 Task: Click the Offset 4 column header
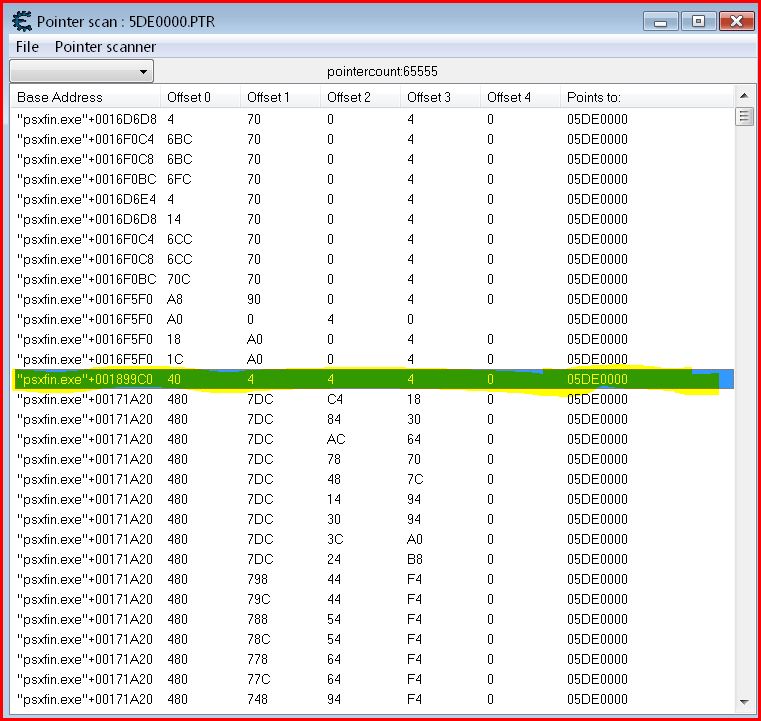(x=520, y=97)
